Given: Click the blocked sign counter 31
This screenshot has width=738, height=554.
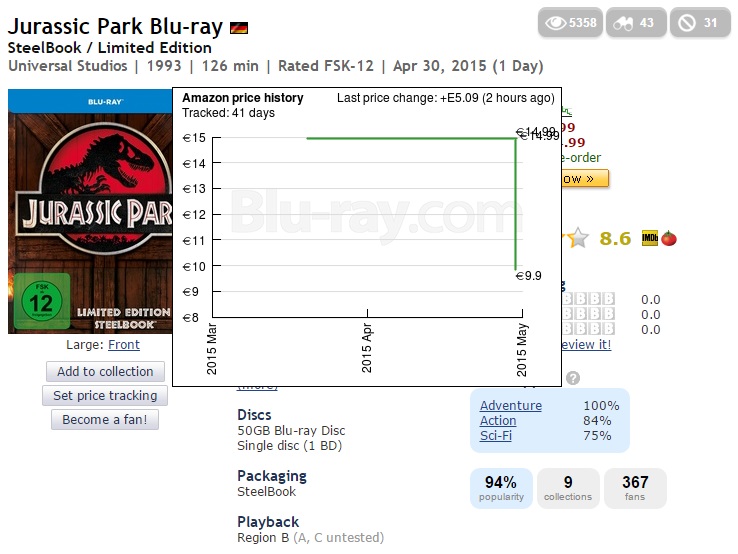Looking at the screenshot, I should [x=700, y=22].
